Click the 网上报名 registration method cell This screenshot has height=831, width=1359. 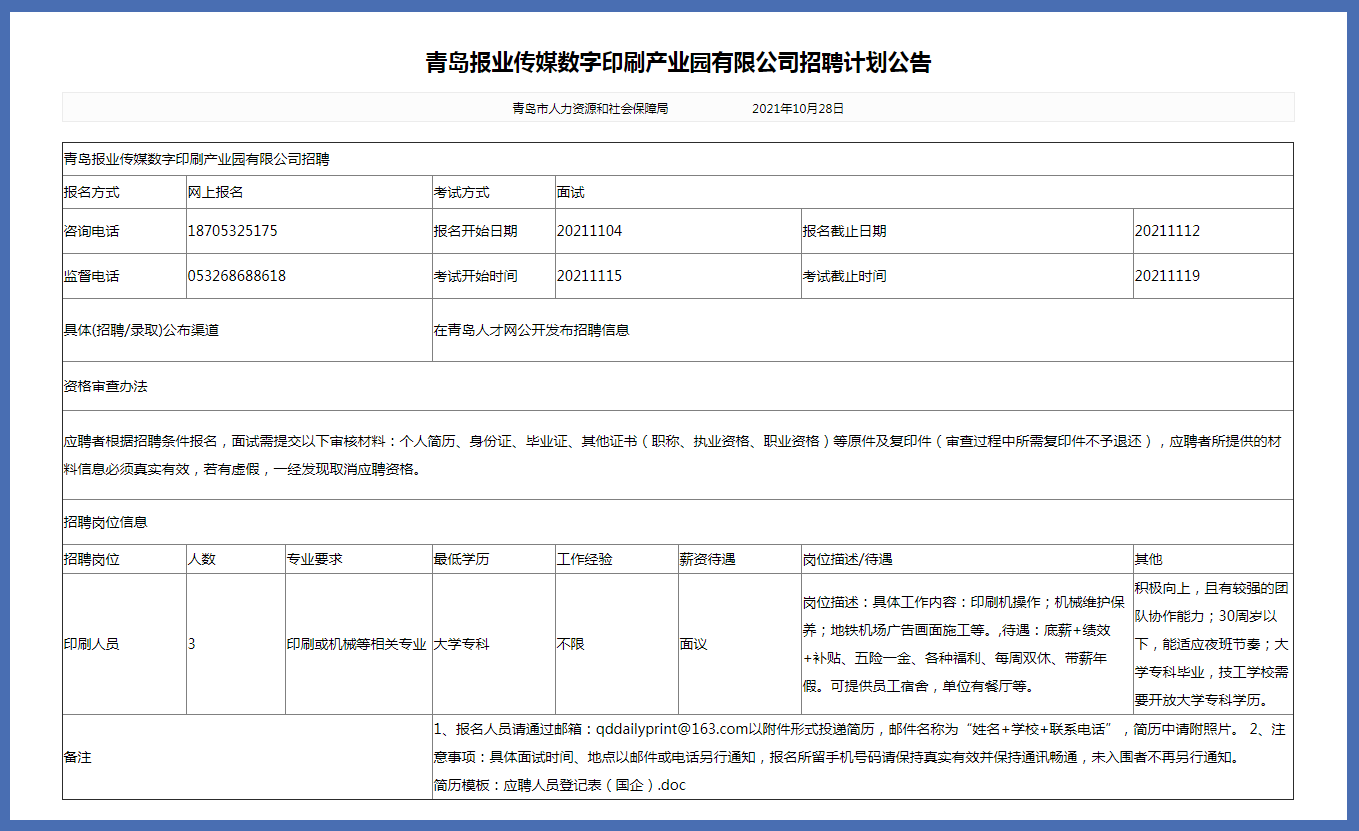(x=216, y=192)
